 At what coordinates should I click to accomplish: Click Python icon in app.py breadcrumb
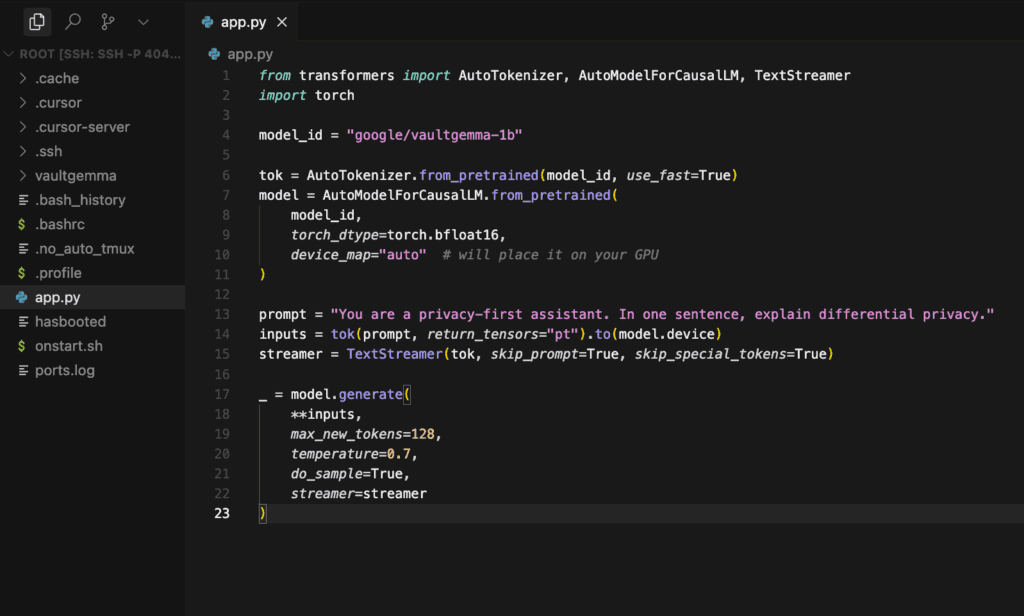[214, 54]
